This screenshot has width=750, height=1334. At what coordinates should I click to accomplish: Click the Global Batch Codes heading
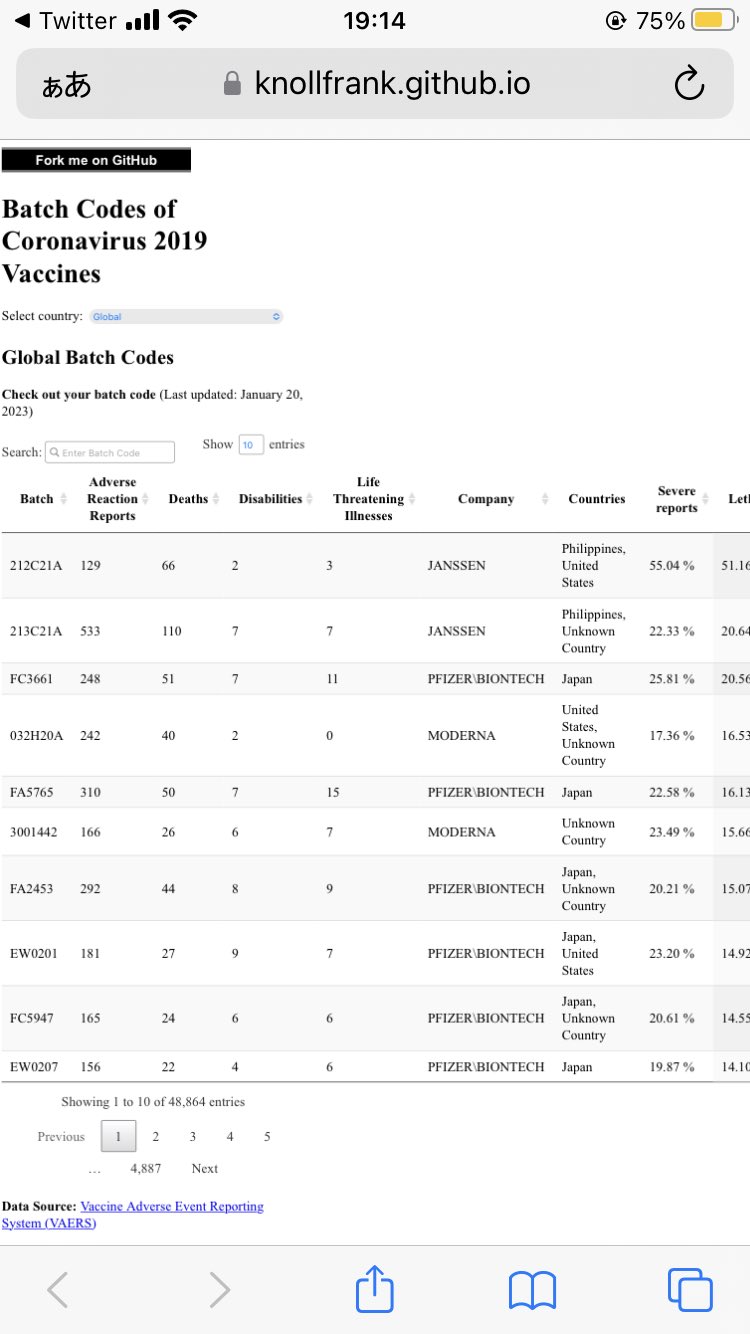coord(88,357)
